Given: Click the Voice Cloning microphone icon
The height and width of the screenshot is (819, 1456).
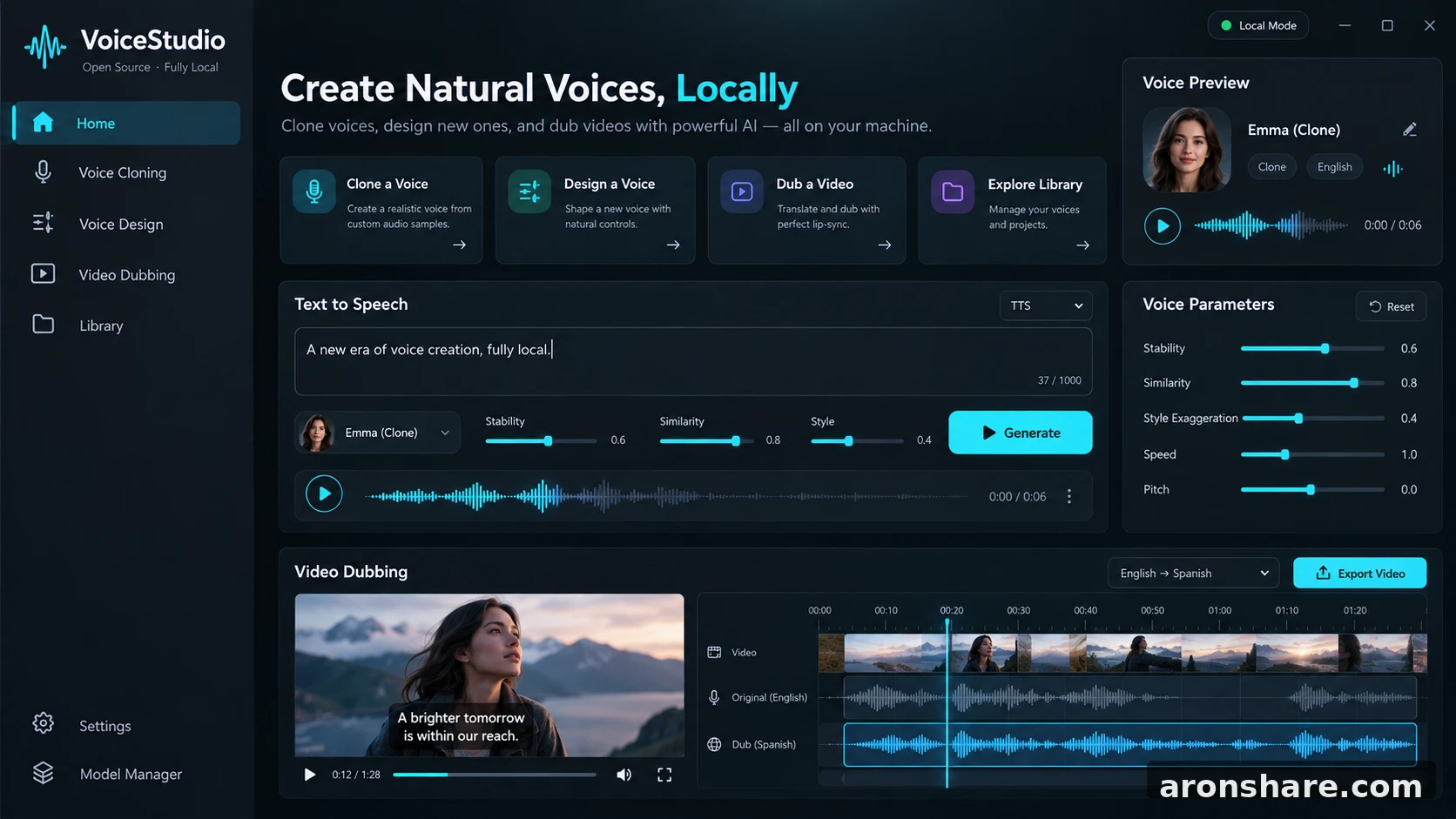Looking at the screenshot, I should (43, 172).
